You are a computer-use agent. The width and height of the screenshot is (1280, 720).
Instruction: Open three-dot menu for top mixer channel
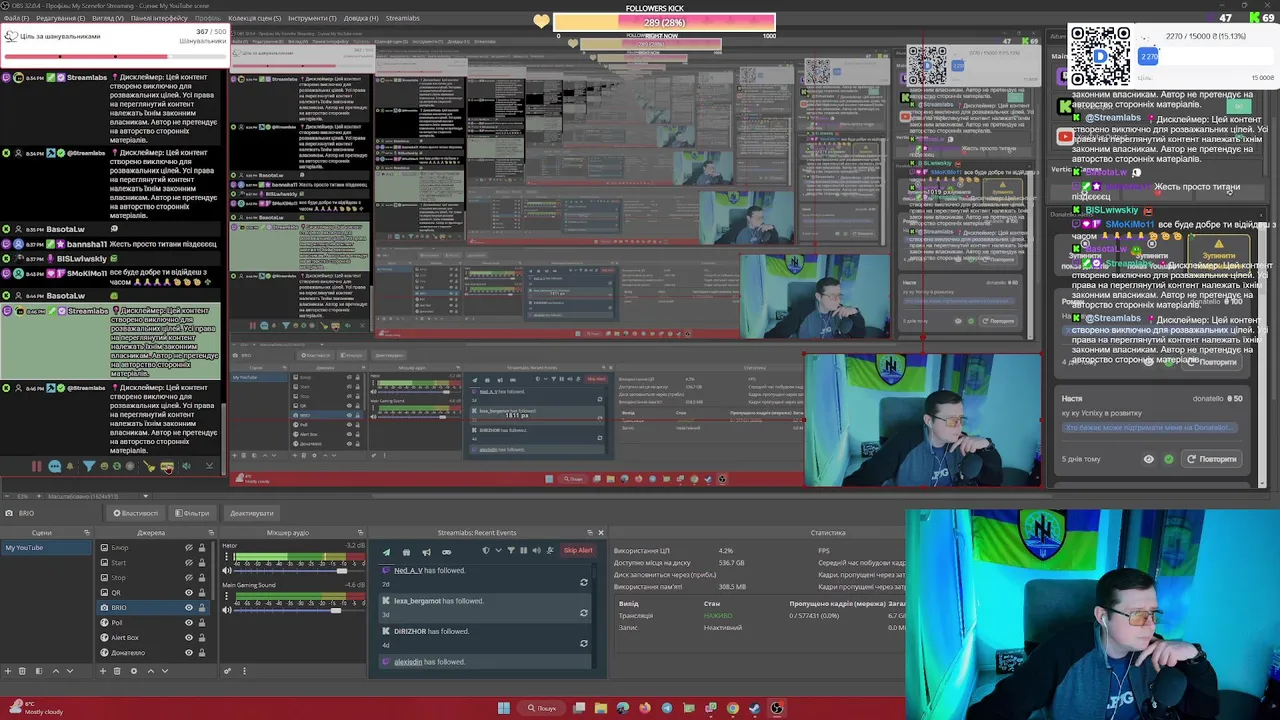click(x=226, y=556)
